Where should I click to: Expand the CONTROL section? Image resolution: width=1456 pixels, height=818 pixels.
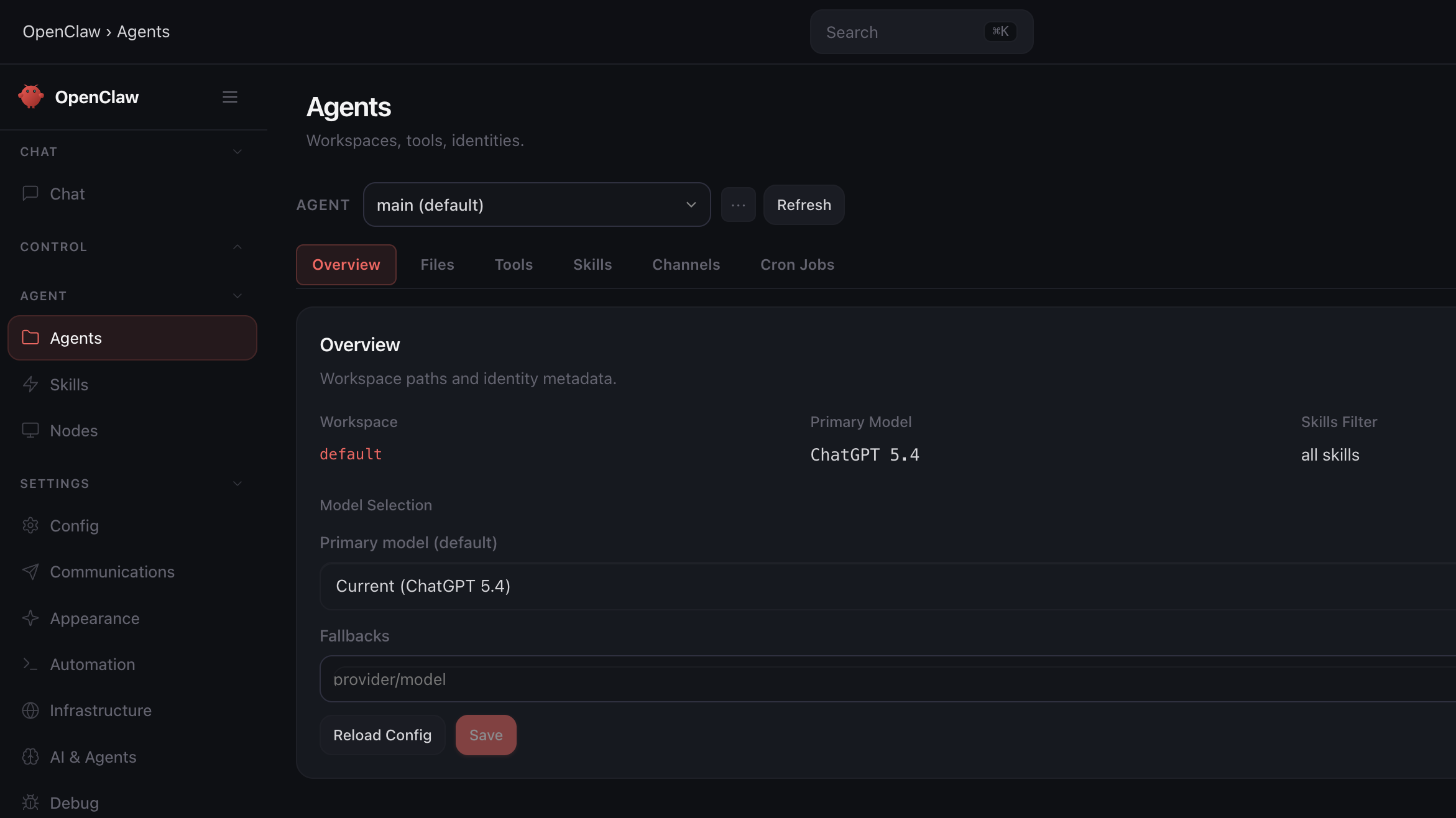tap(237, 246)
